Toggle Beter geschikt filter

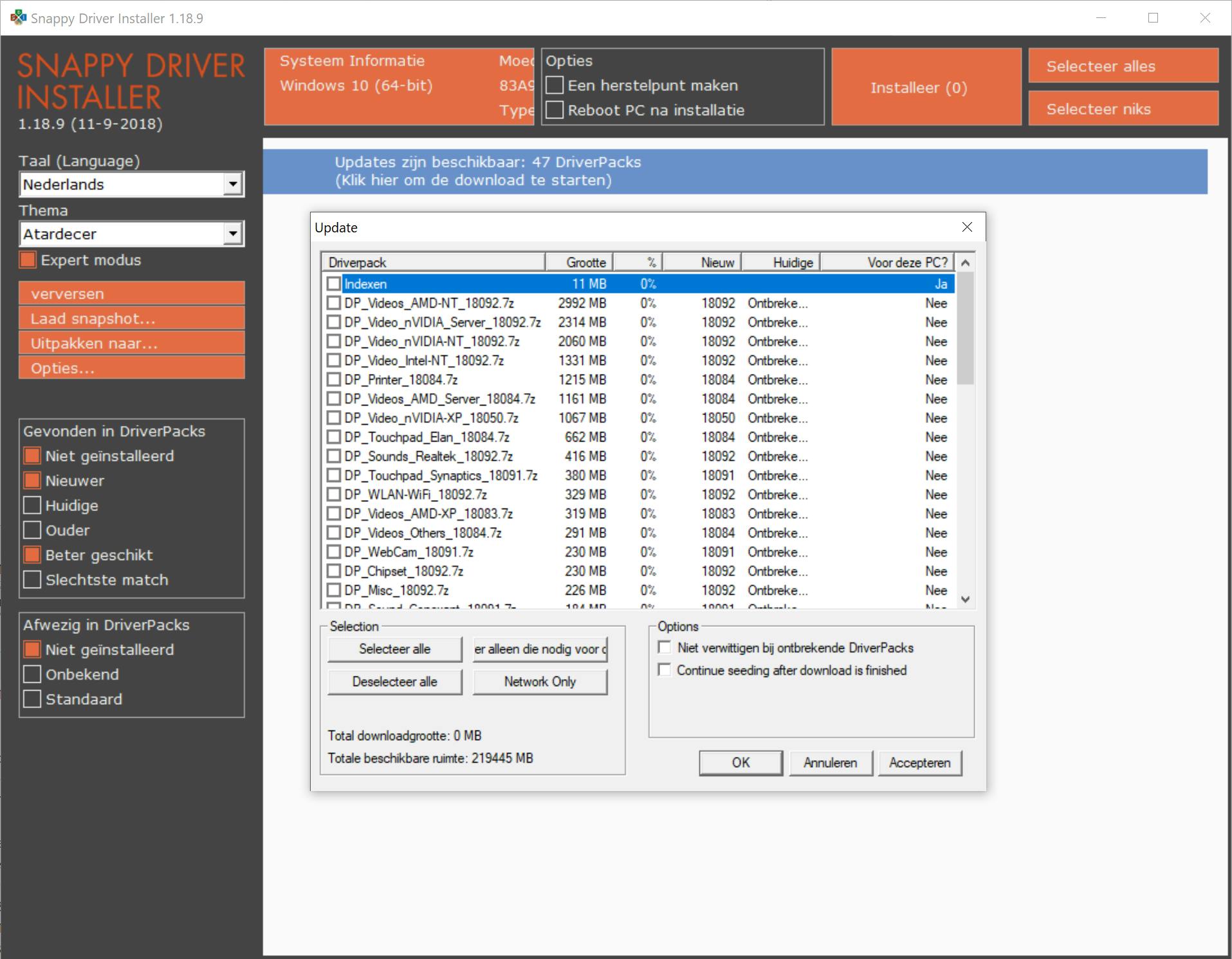32,555
